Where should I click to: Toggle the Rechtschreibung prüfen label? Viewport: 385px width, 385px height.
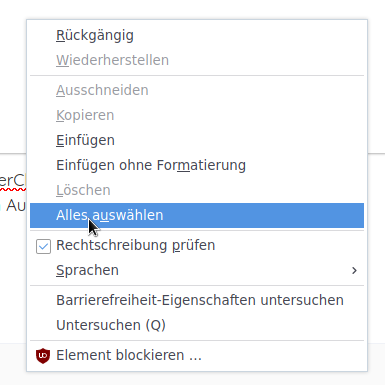[x=135, y=245]
